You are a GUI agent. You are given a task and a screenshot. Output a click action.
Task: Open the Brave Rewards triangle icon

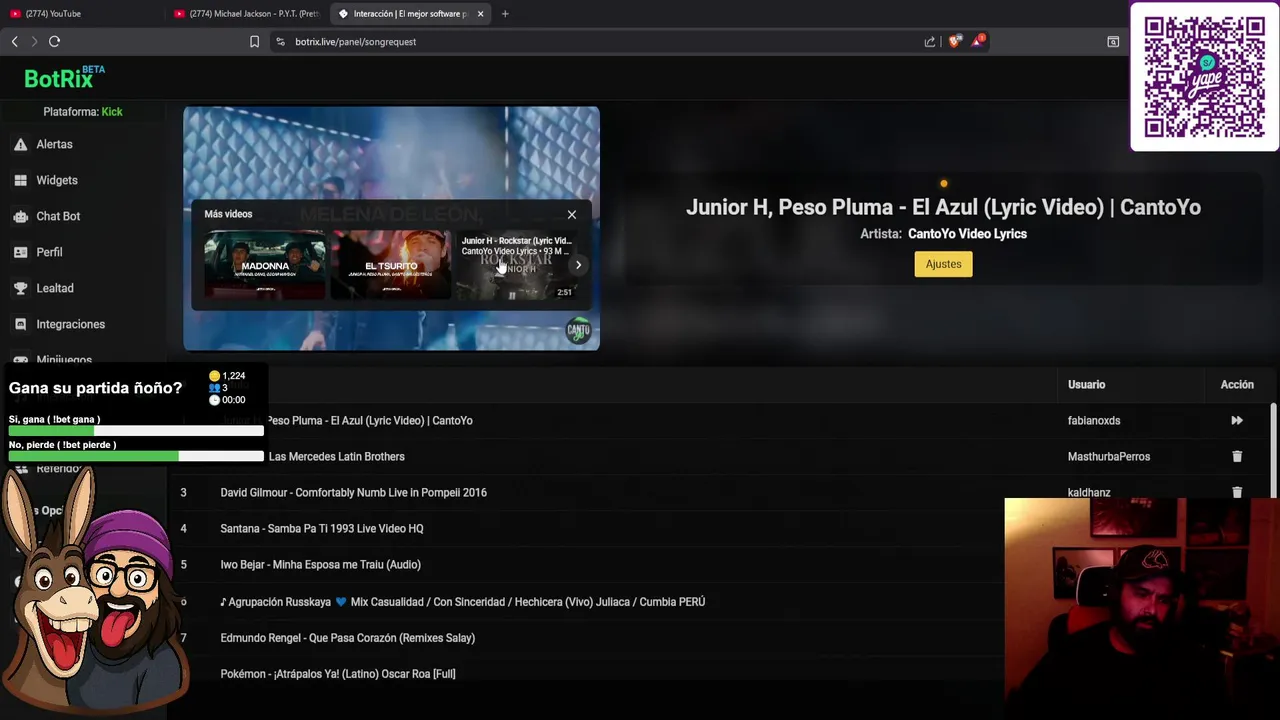click(978, 42)
